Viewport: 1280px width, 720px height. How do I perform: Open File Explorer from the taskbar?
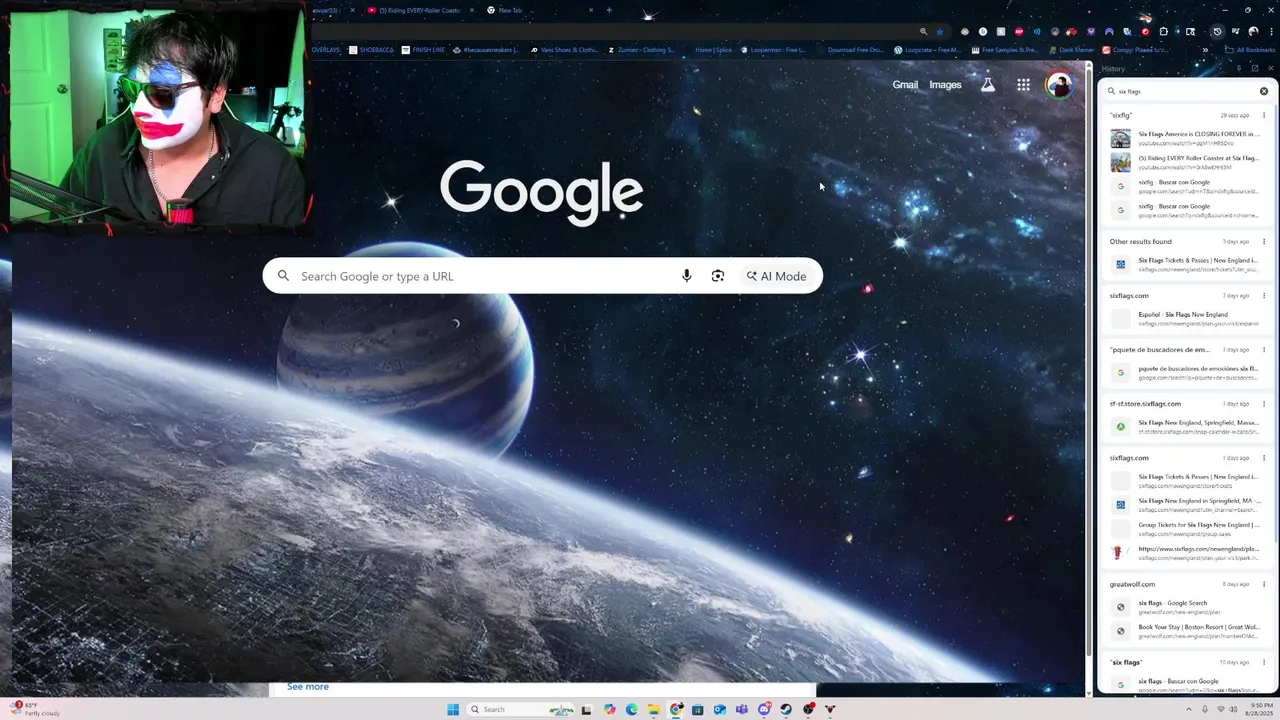653,709
